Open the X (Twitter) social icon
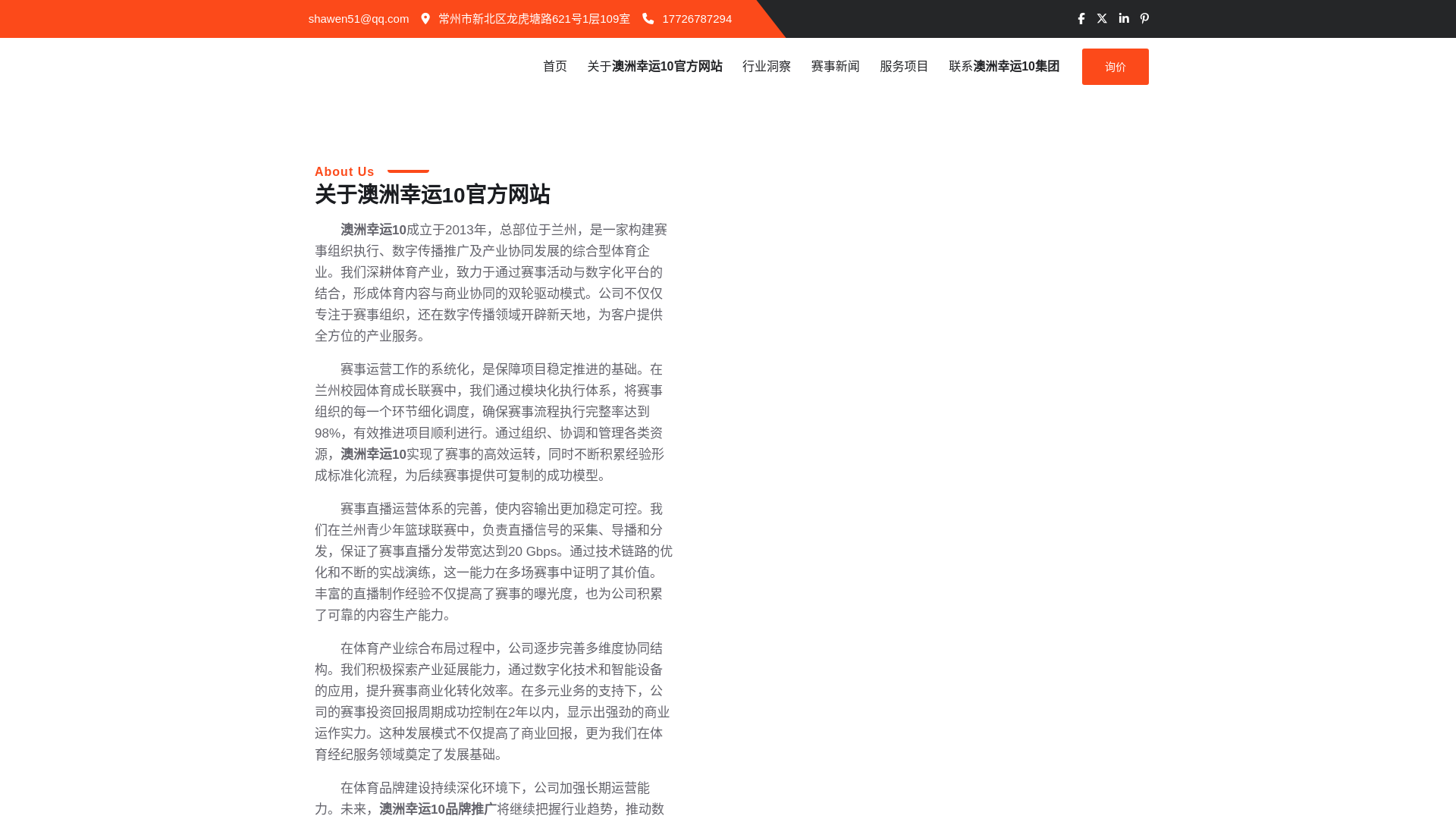Image resolution: width=1456 pixels, height=819 pixels. (1102, 19)
